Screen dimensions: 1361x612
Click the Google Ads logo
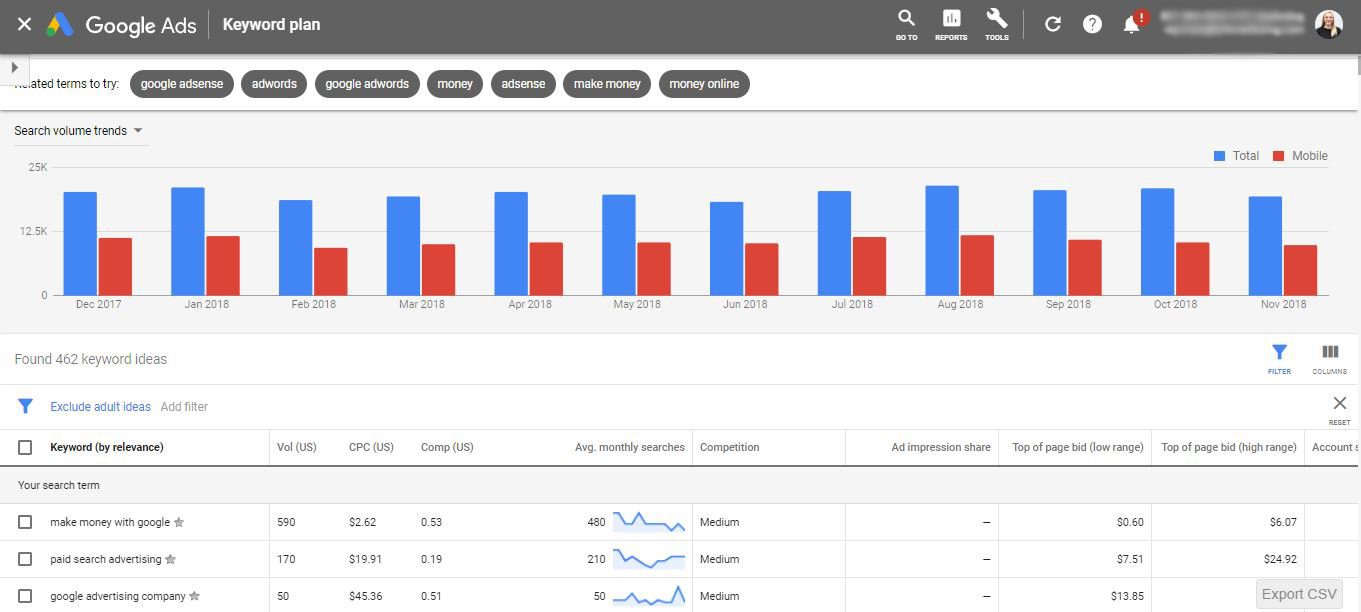(x=123, y=25)
